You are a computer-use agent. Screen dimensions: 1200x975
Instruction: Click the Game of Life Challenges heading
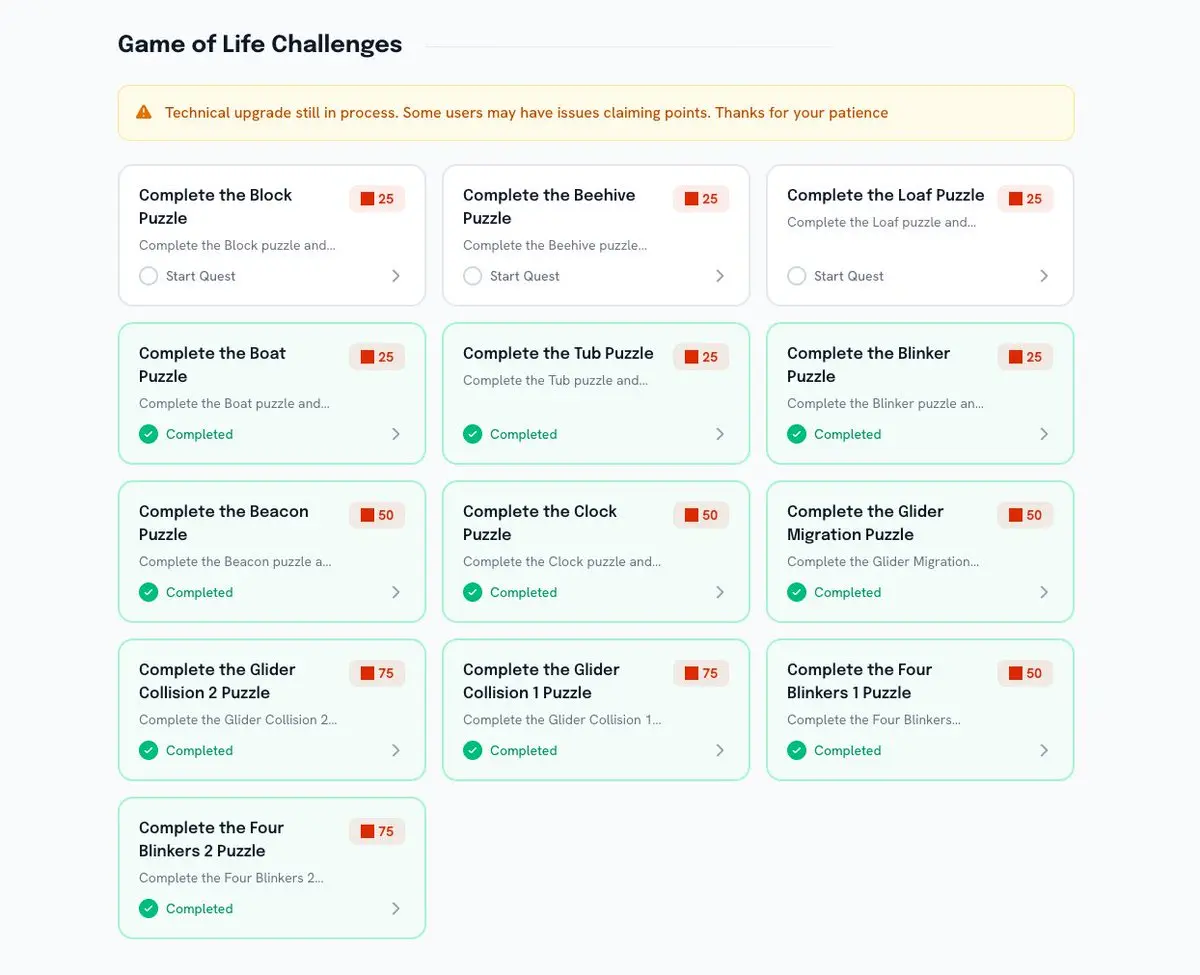260,44
